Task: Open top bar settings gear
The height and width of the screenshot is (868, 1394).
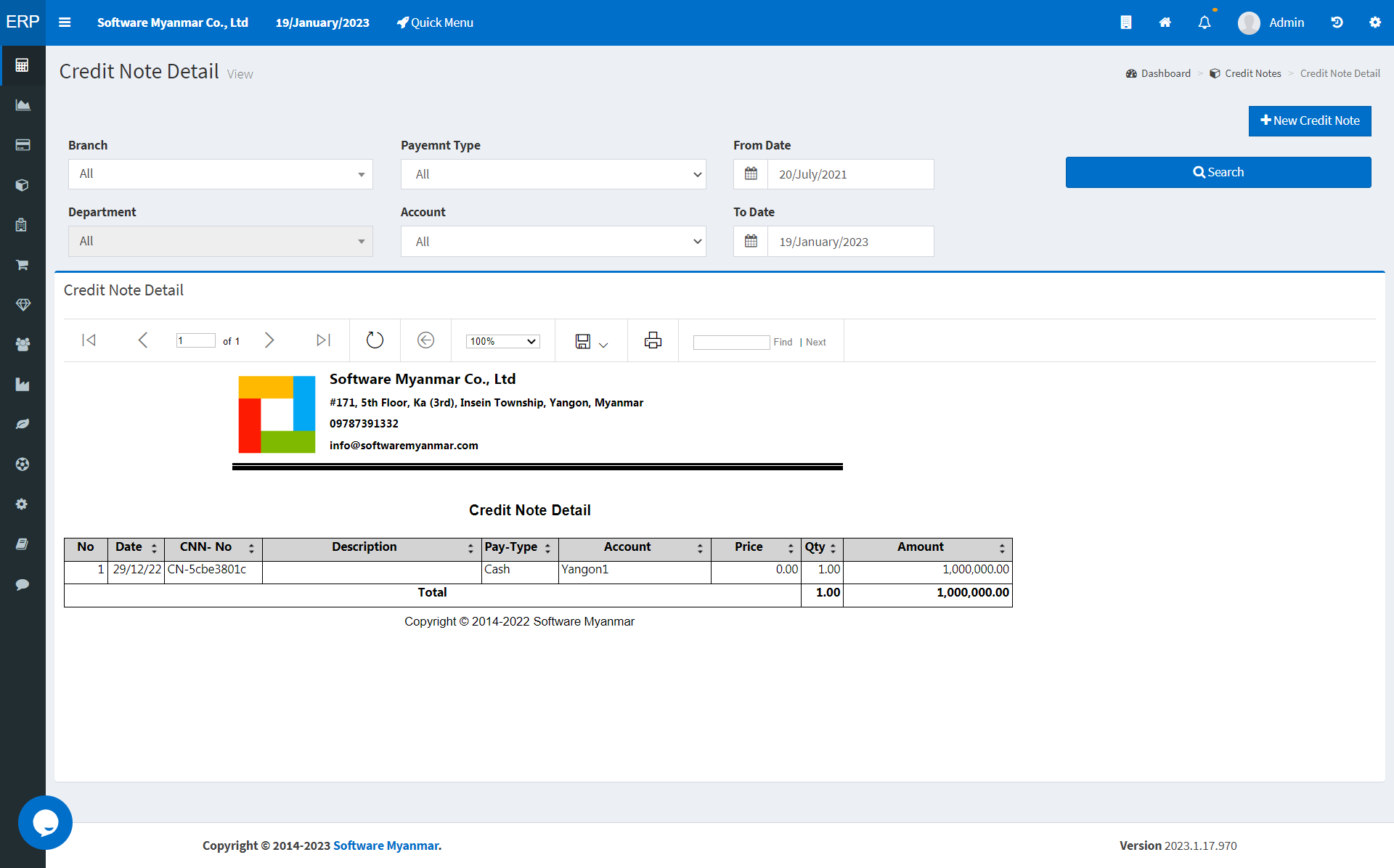Action: click(x=1375, y=22)
